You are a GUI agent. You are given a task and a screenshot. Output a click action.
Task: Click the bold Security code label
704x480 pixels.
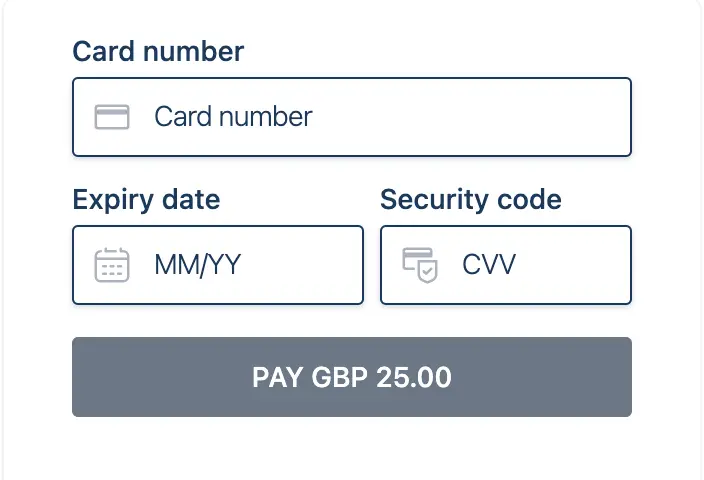[471, 200]
